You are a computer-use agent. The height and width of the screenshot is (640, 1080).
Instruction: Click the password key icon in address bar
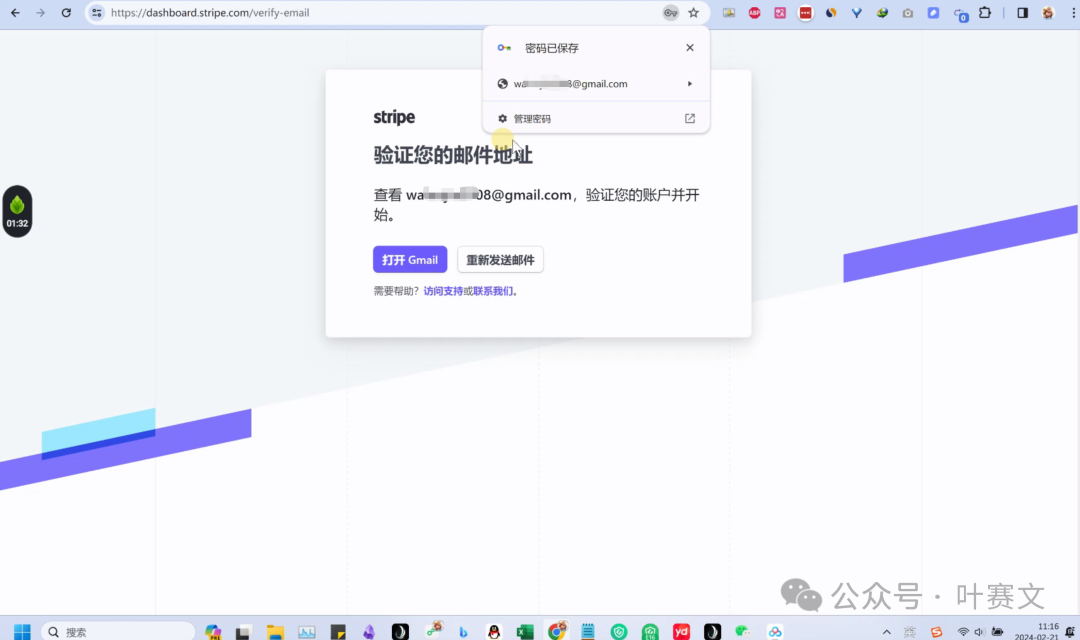tap(671, 13)
